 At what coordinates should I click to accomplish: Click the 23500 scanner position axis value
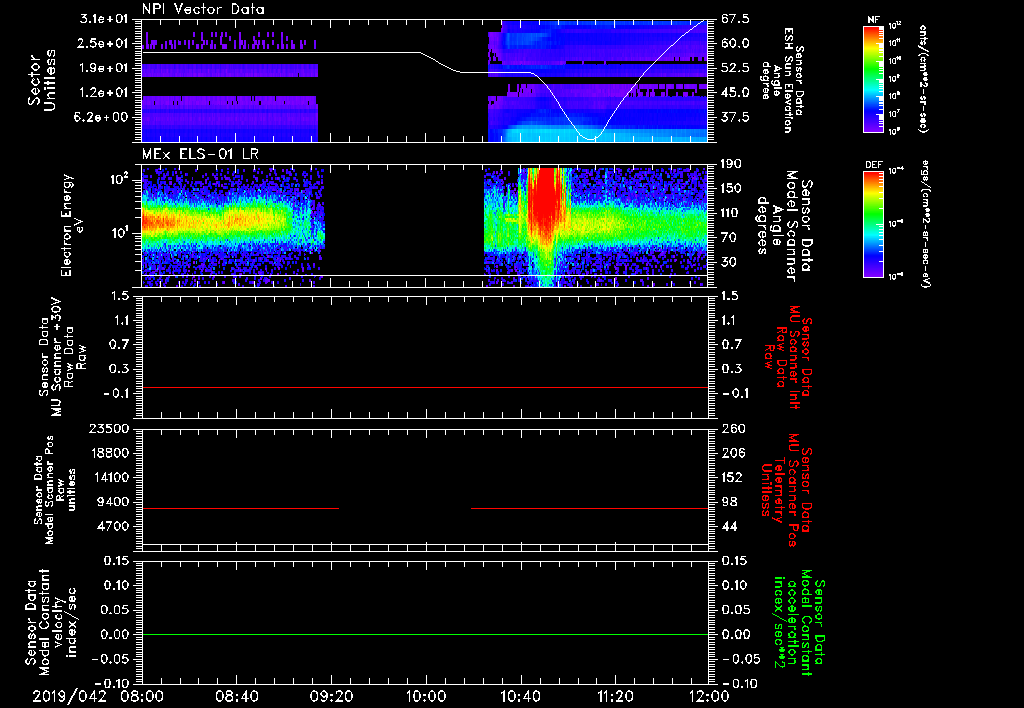(x=110, y=428)
